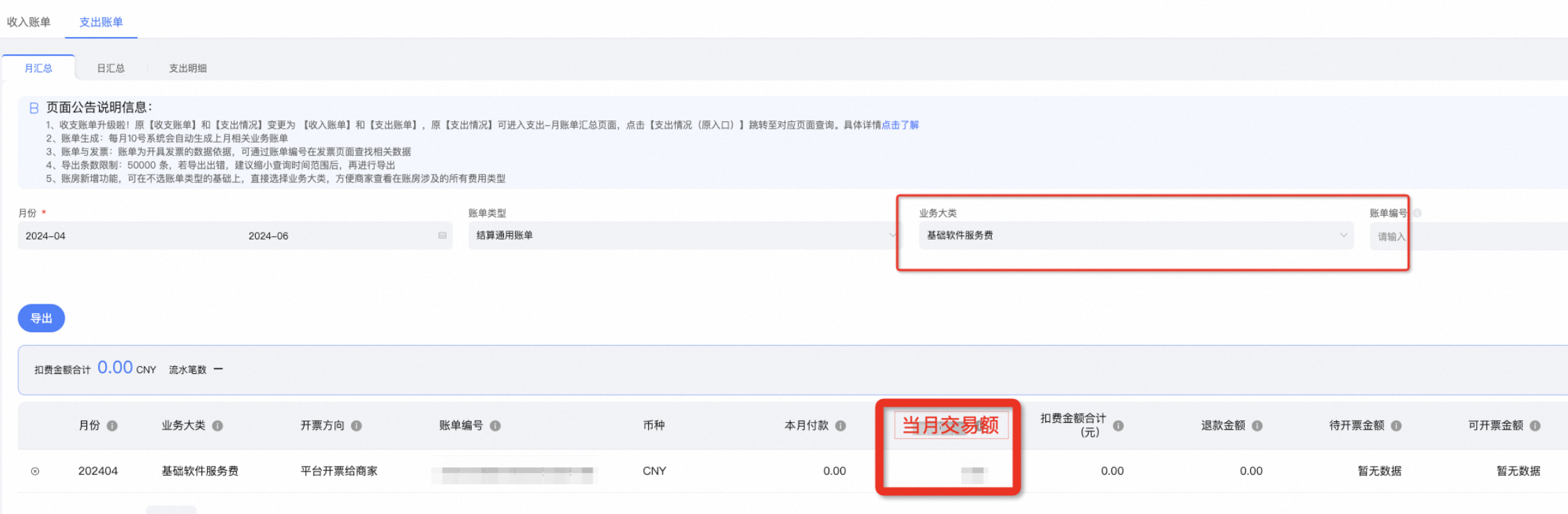Click the end month field 2024-06

click(x=268, y=236)
